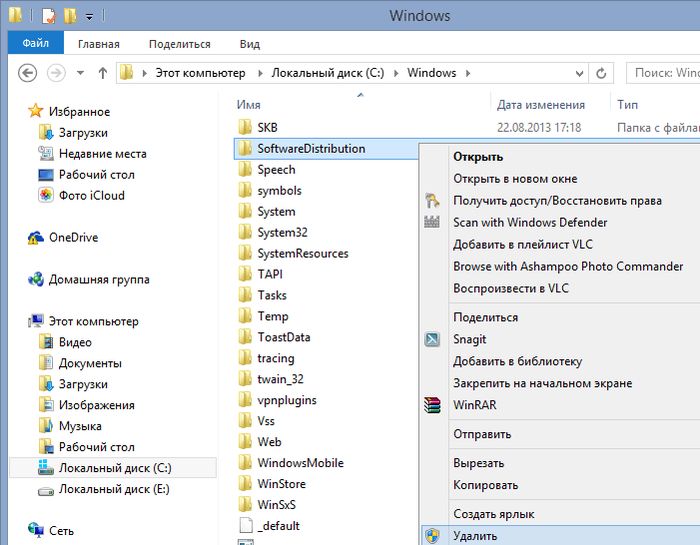The image size is (700, 545).
Task: Expand the quick access toolbar dropdown
Action: [89, 16]
